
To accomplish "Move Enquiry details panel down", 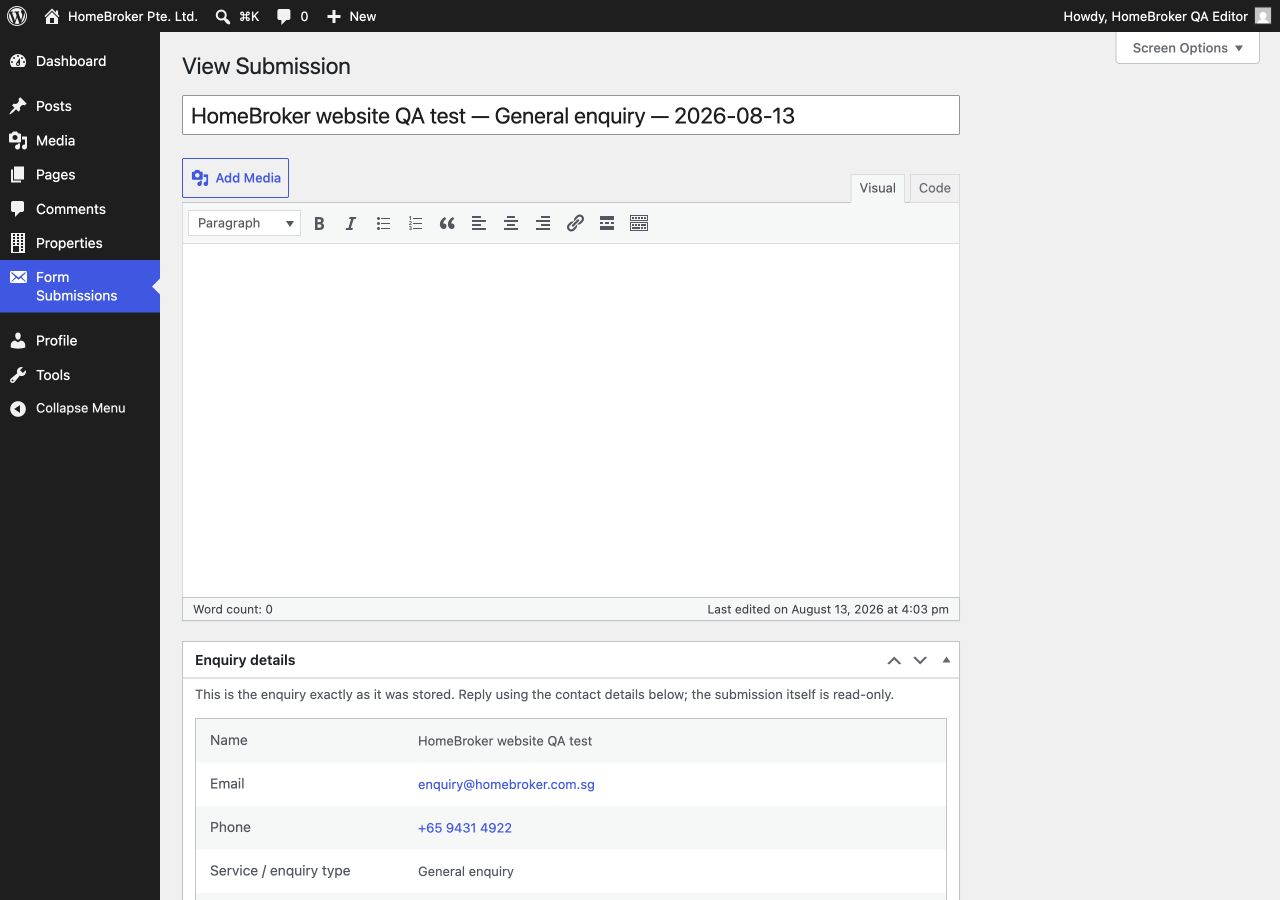I will coord(920,660).
